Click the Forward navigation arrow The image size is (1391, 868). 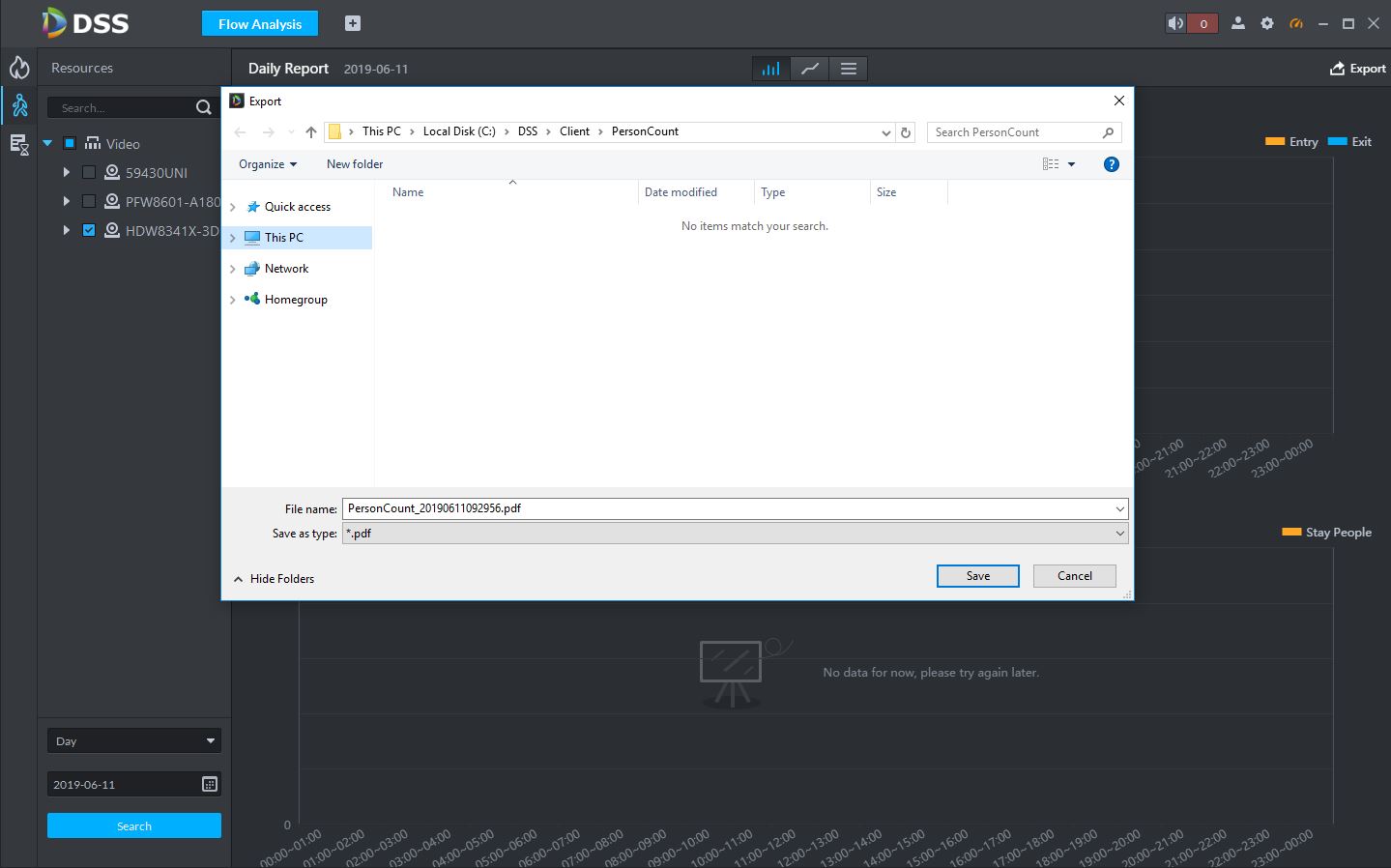click(269, 132)
